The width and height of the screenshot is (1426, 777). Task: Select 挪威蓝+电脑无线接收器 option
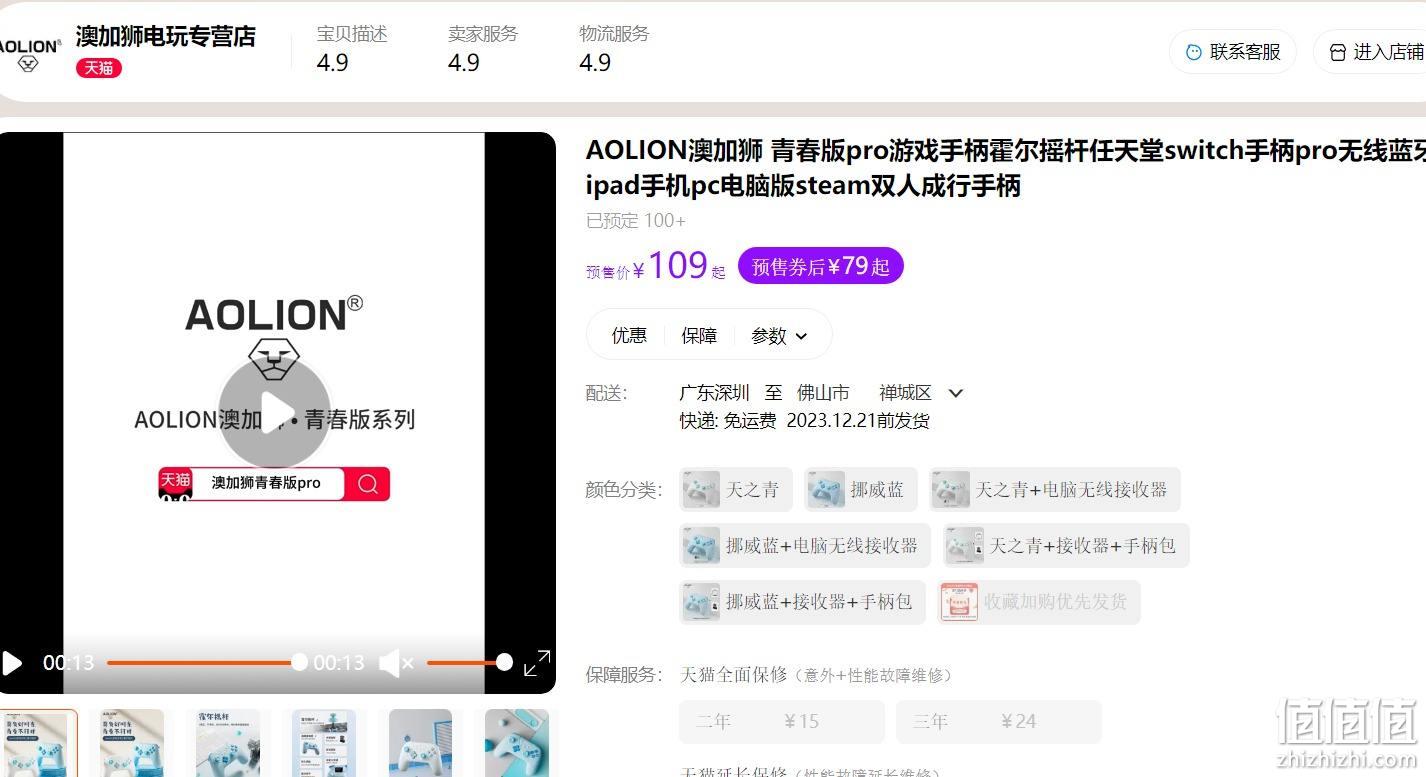804,546
